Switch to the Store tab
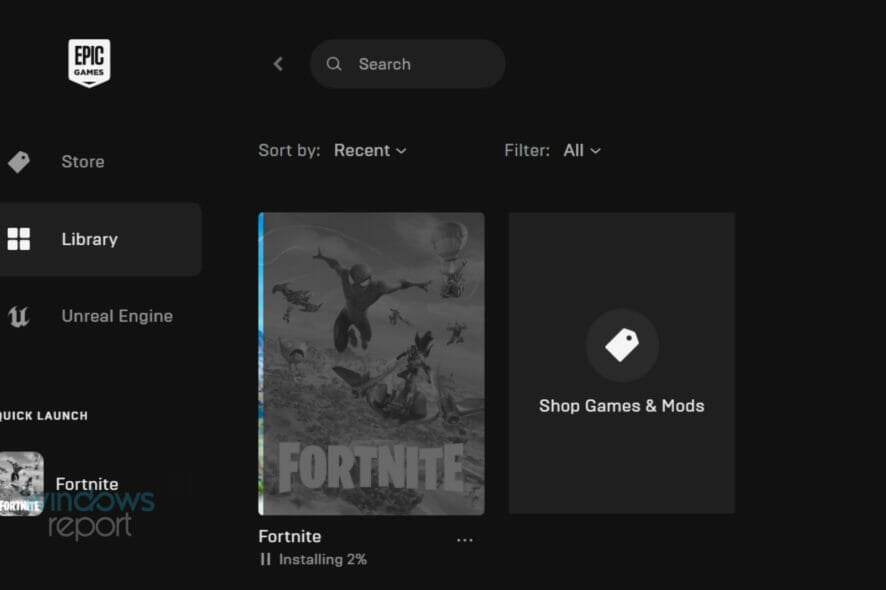Image resolution: width=886 pixels, height=590 pixels. click(x=82, y=161)
